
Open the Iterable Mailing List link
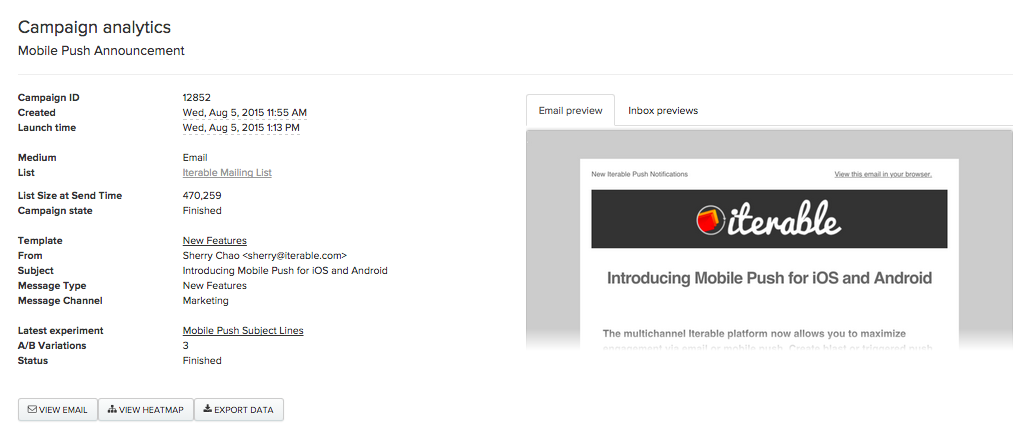tap(227, 172)
